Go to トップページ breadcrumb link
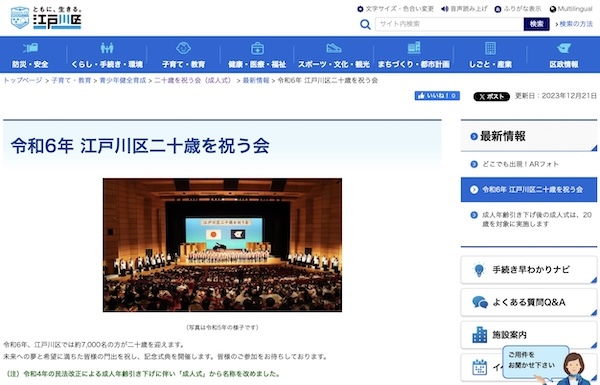This screenshot has height=385, width=600. (x=23, y=80)
